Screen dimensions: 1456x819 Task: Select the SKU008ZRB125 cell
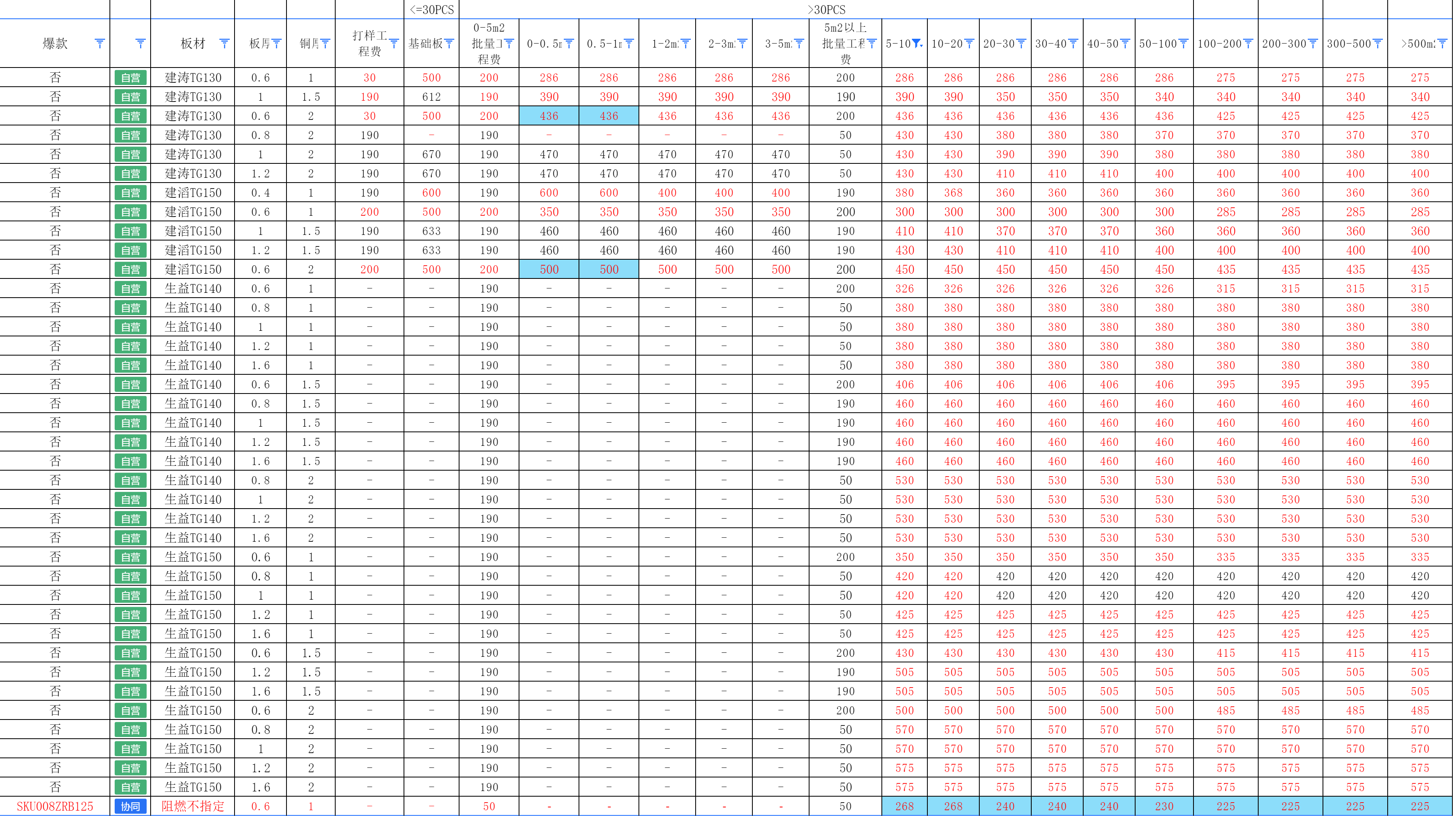[55, 806]
